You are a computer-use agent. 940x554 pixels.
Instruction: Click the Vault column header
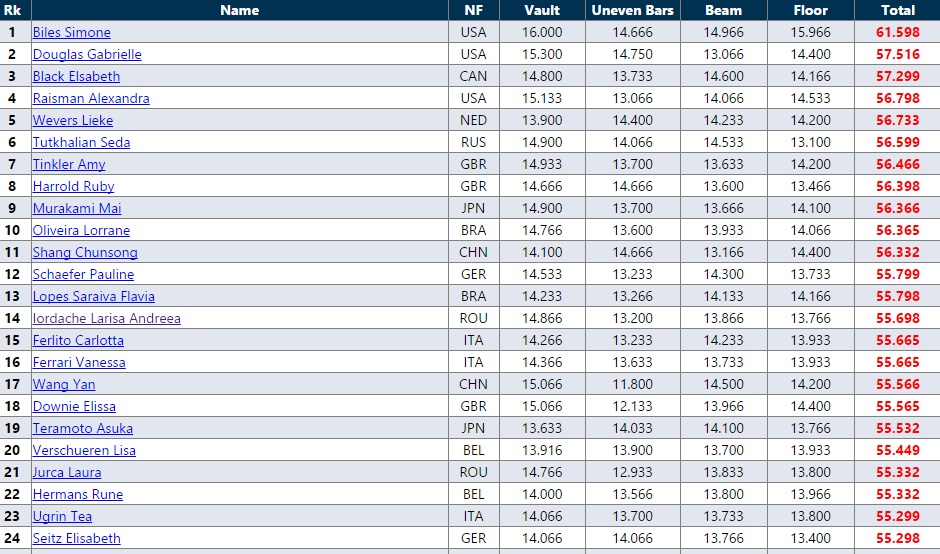(543, 10)
